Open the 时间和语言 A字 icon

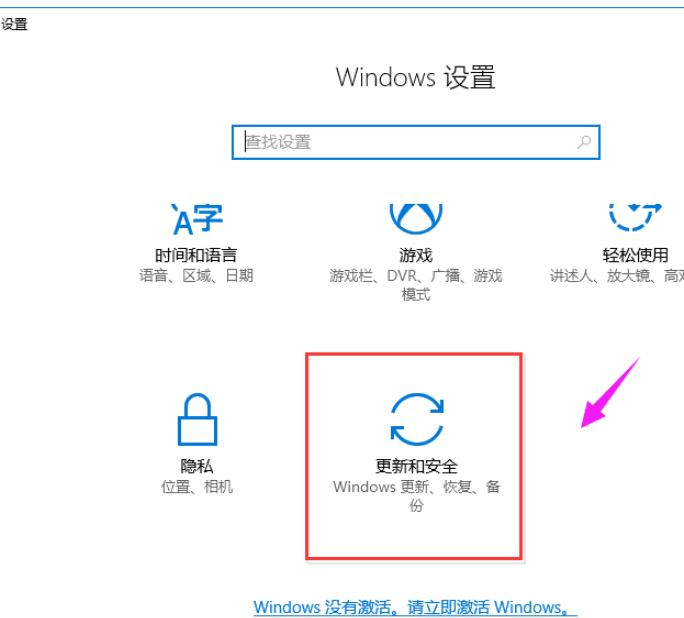[197, 219]
